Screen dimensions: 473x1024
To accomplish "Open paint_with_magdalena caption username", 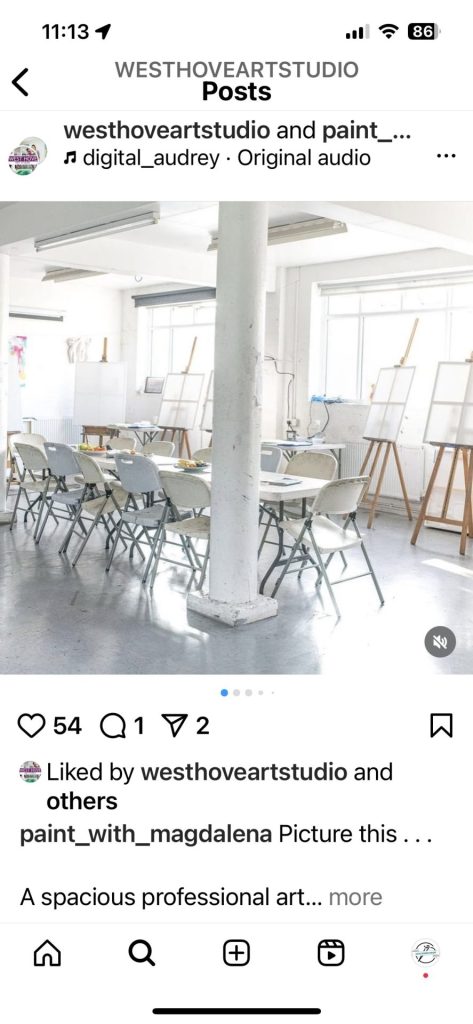I will [146, 834].
